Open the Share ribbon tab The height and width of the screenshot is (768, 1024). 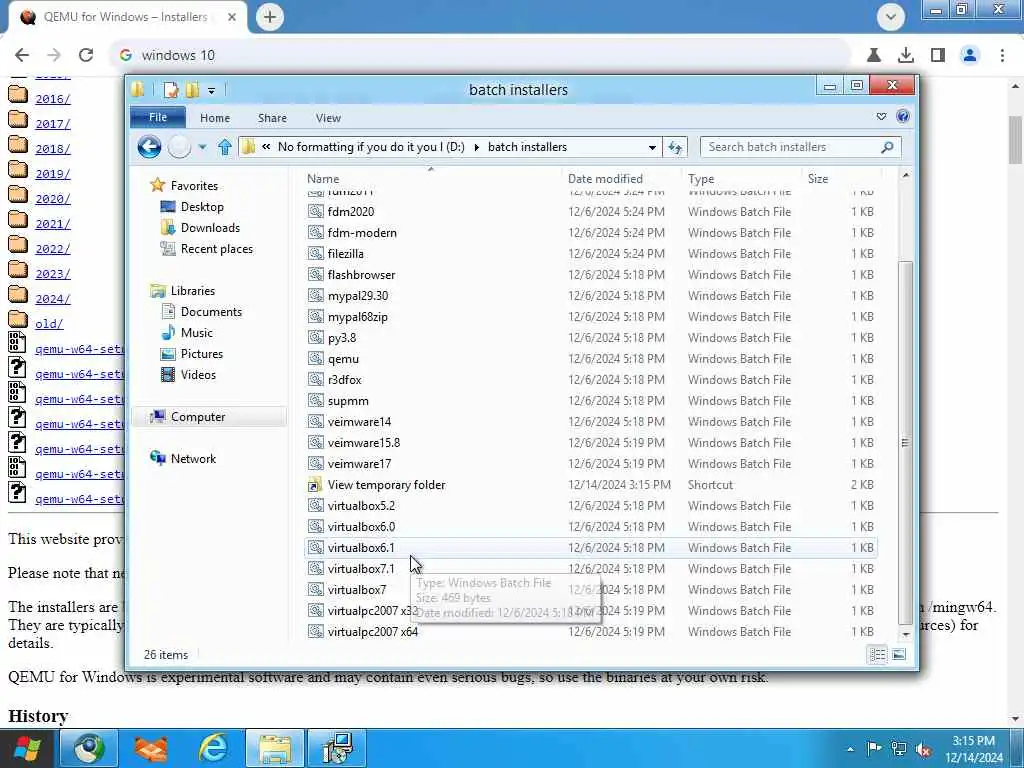pos(272,118)
